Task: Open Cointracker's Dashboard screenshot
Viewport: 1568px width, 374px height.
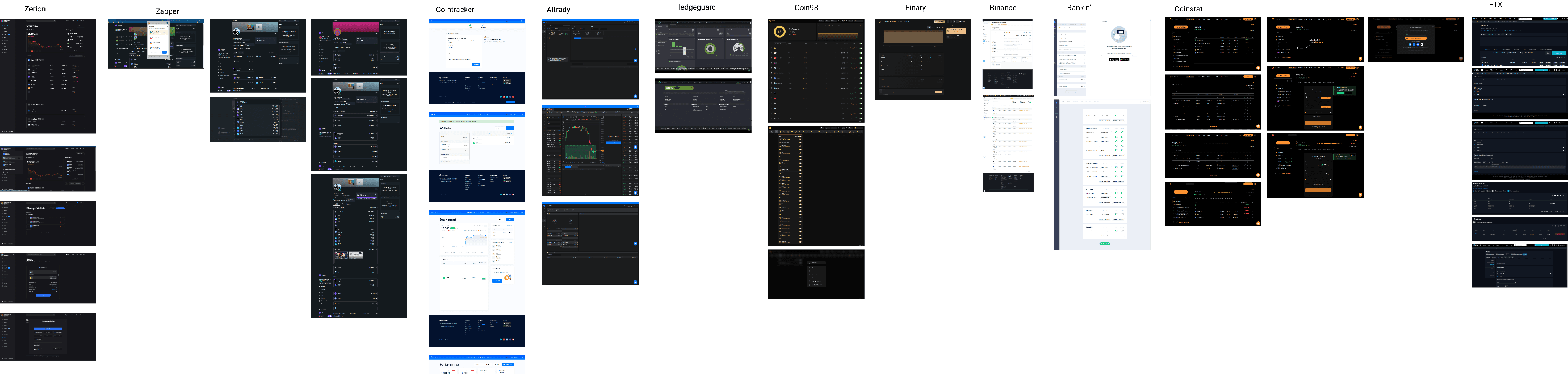Action: [x=477, y=278]
